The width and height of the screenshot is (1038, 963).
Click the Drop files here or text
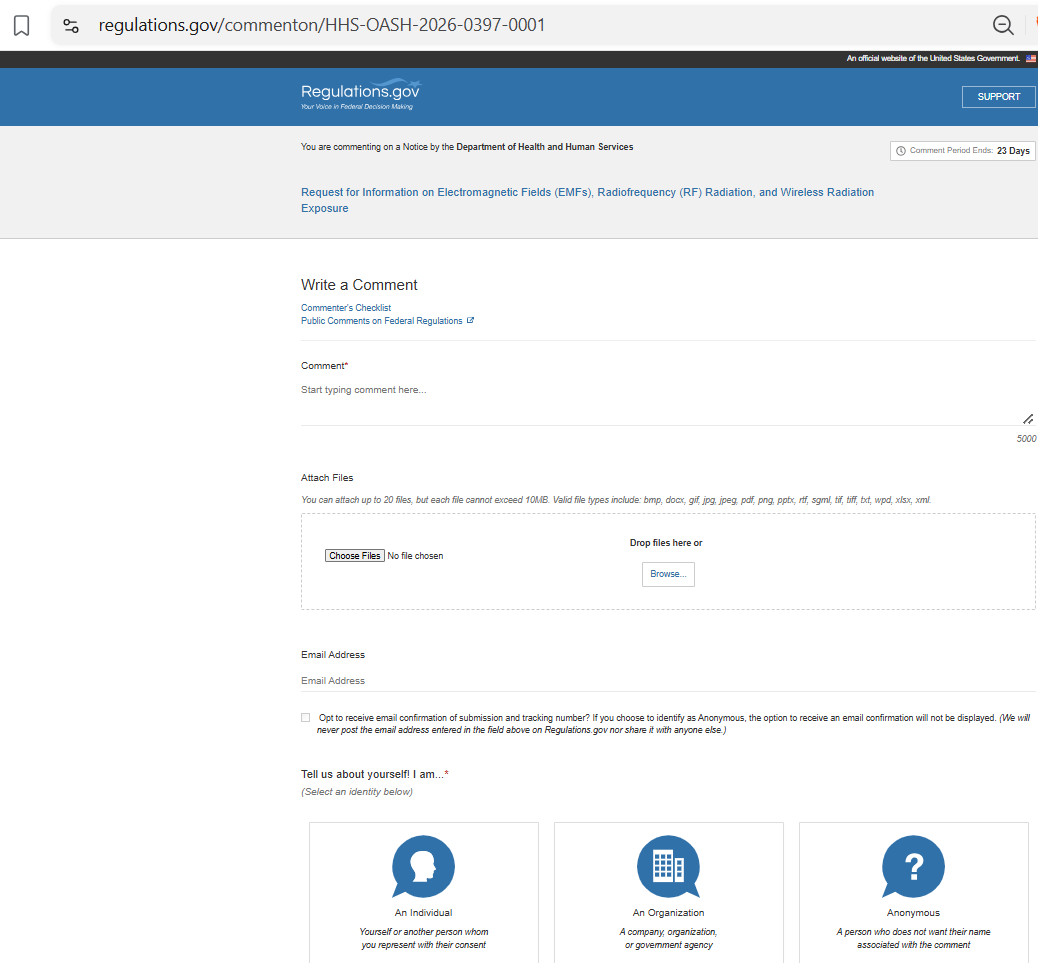tap(666, 543)
